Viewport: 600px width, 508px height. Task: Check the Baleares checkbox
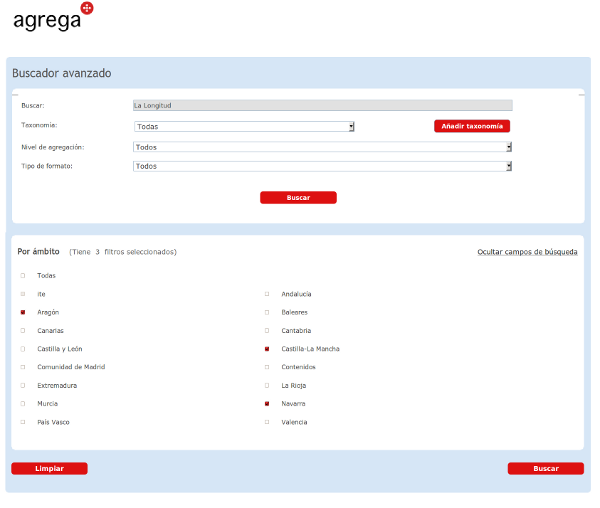[267, 312]
